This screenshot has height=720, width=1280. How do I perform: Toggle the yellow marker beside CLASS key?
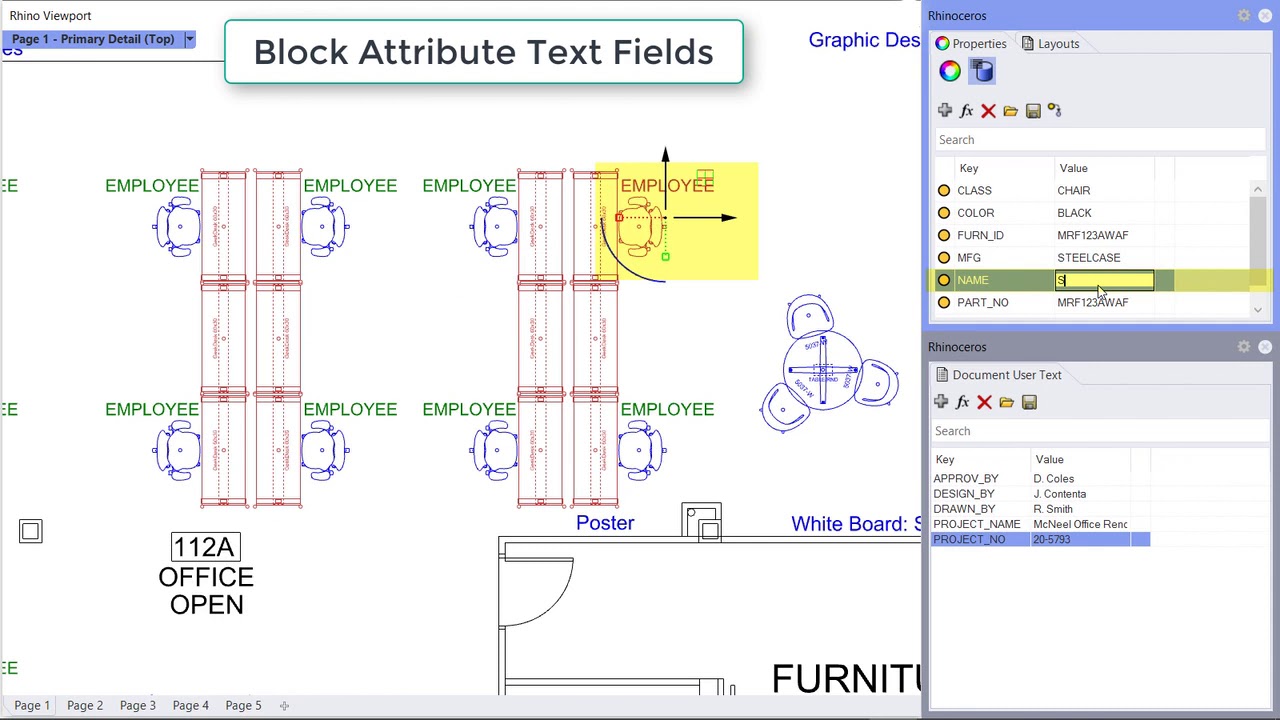tap(944, 190)
